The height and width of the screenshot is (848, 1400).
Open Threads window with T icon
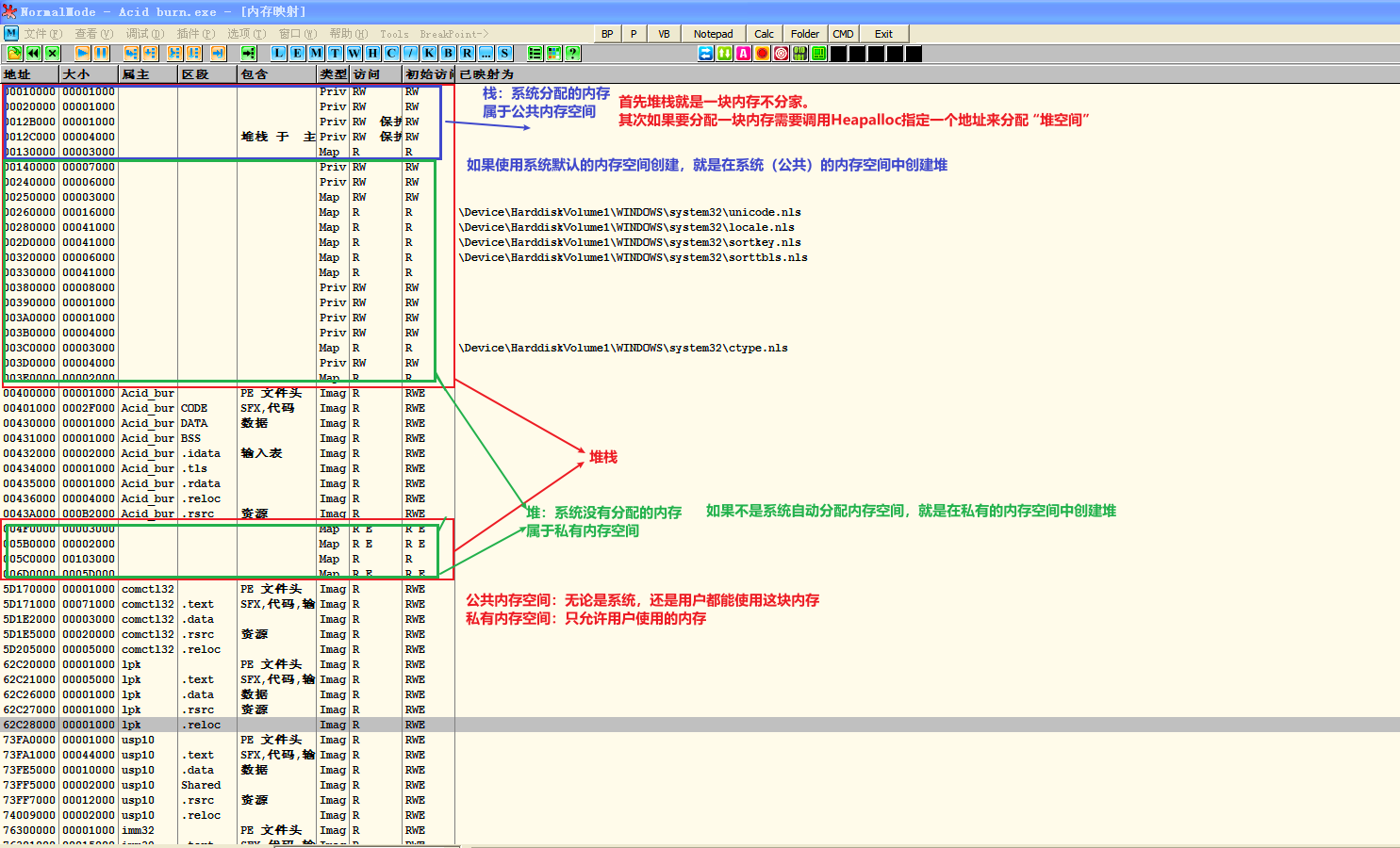click(x=335, y=54)
